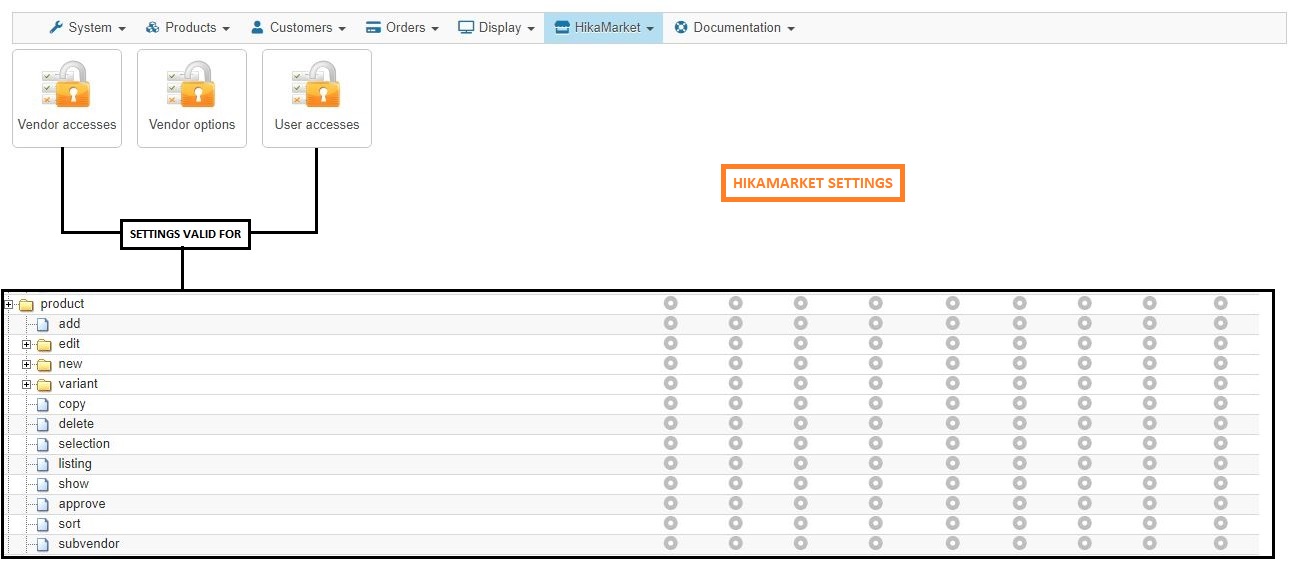
Task: Toggle first radio in listing row
Action: [670, 463]
